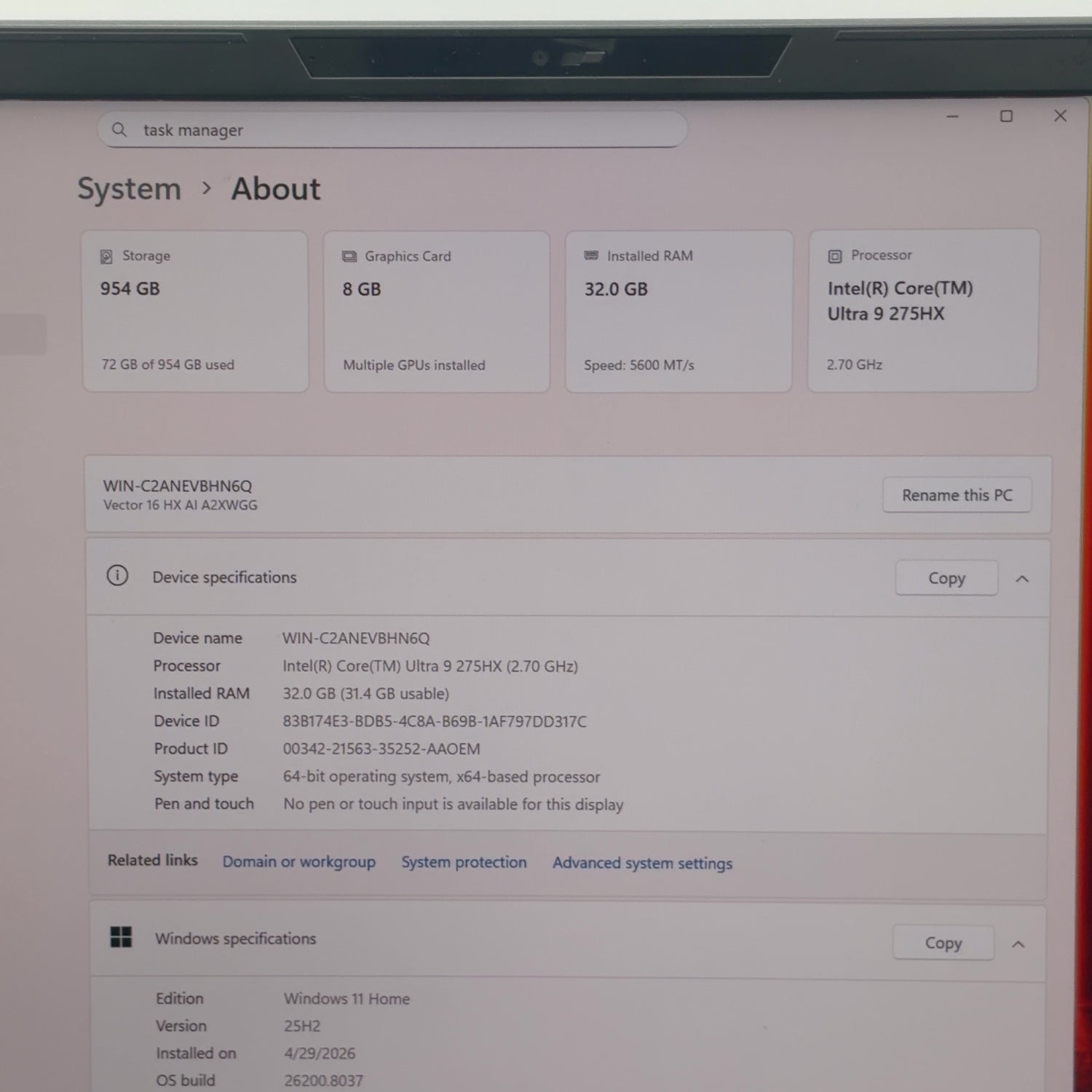Click 2.70 GHz text in Processor card
This screenshot has width=1092, height=1092.
click(855, 365)
